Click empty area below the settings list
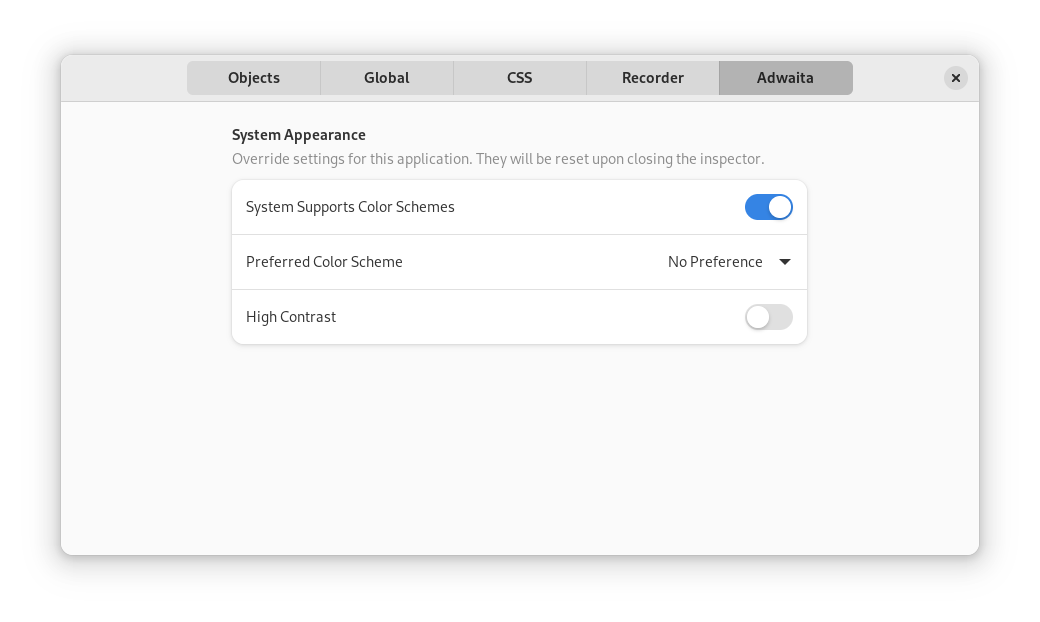This screenshot has width=1040, height=622. click(x=519, y=450)
